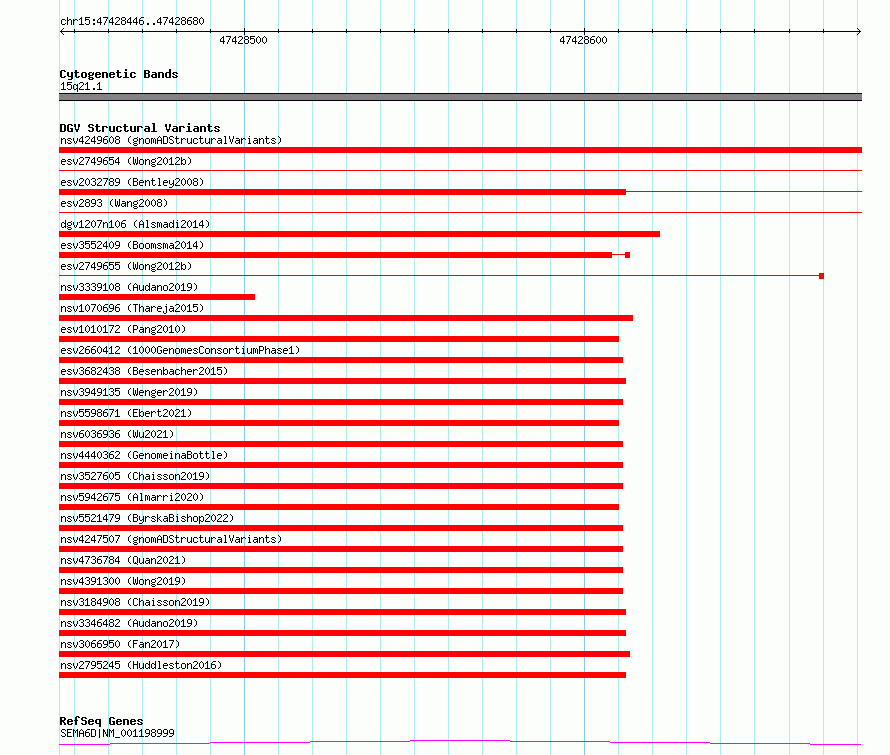The height and width of the screenshot is (755, 890).
Task: Open gene SEMA6D|NM_001198999
Action: pyautogui.click(x=117, y=733)
